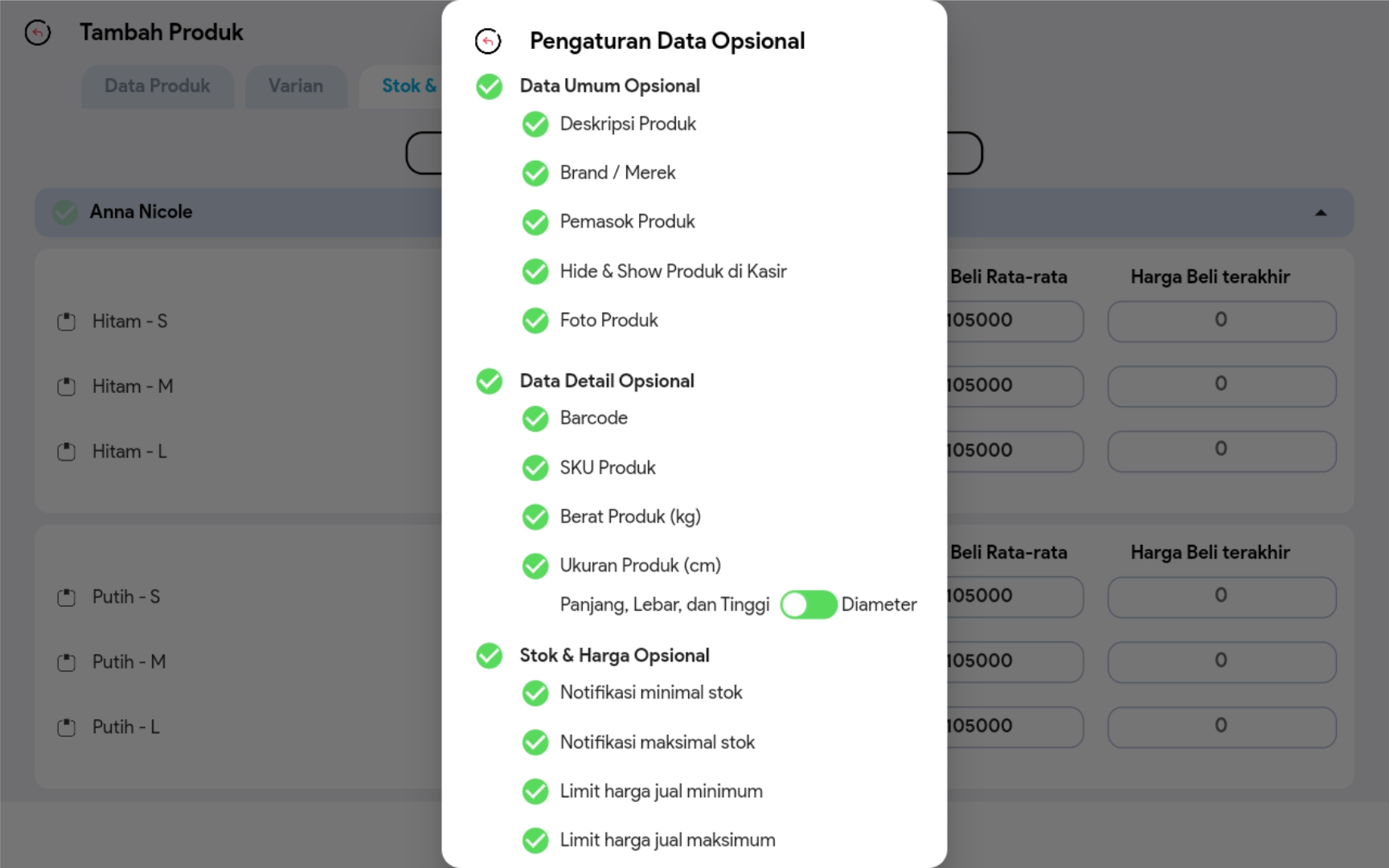Open the Varian tab

pos(296,86)
